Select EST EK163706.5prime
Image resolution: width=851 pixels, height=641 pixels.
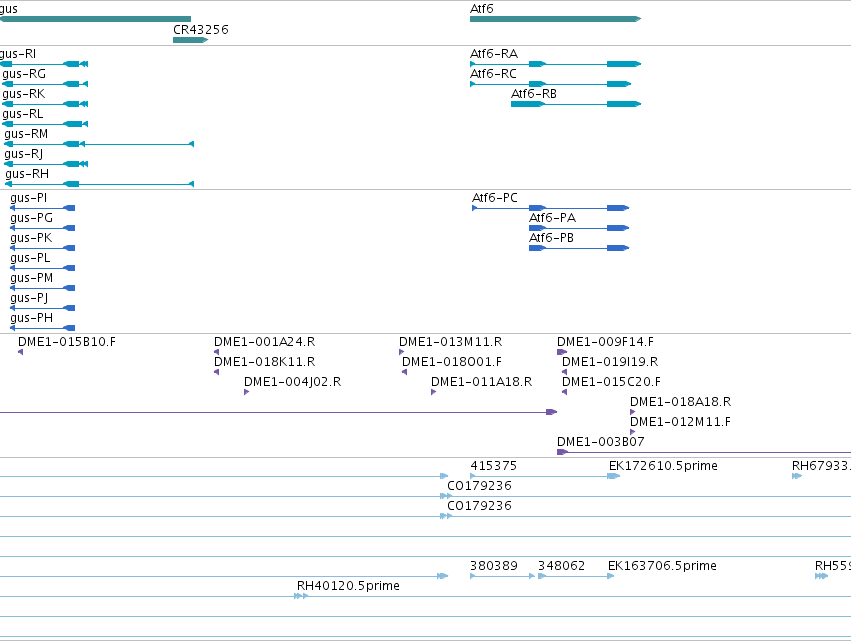(611, 576)
